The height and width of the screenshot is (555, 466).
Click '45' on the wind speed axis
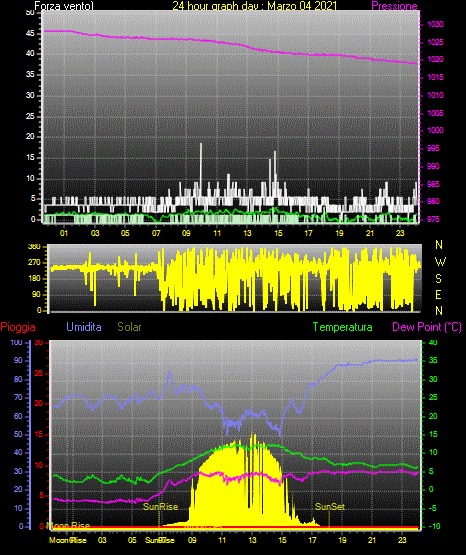[30, 34]
